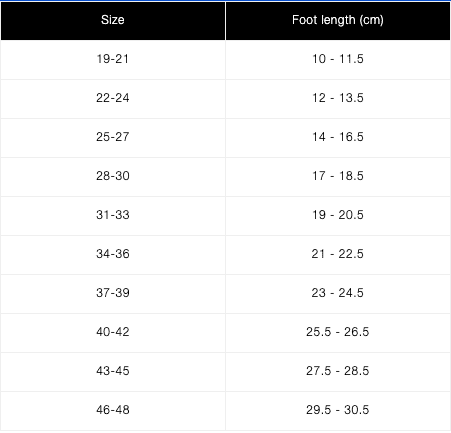Select the 34-36 size cell
Image resolution: width=451 pixels, height=433 pixels.
tap(113, 255)
